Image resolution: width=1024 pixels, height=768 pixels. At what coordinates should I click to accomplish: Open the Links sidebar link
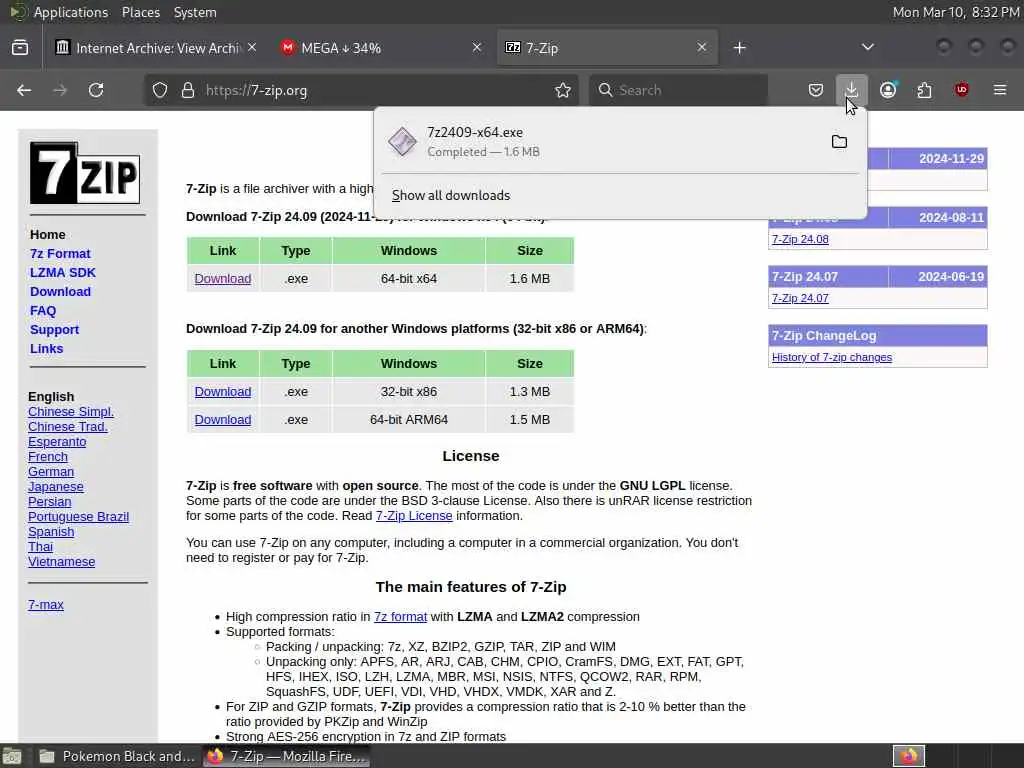tap(46, 349)
